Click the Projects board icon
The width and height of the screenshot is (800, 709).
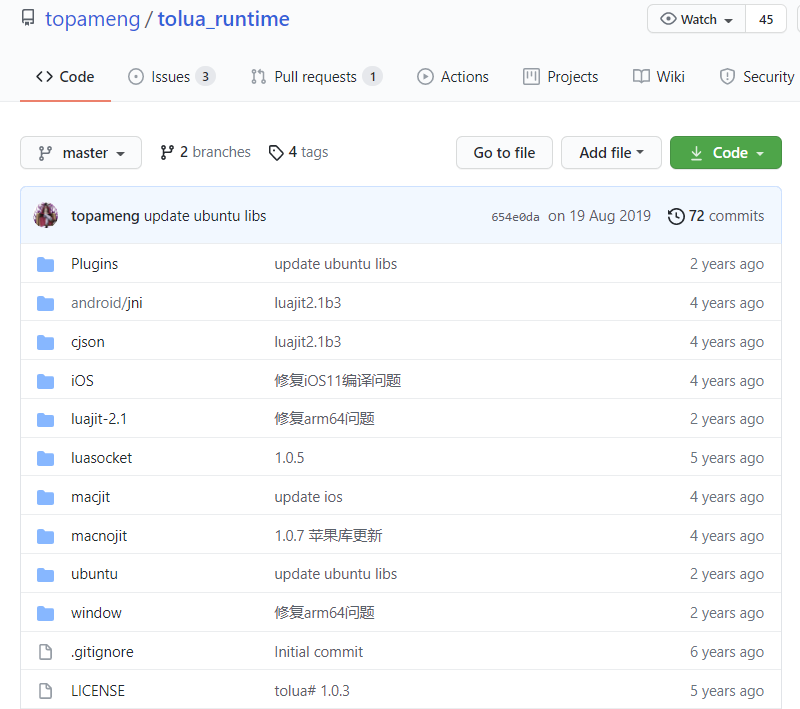tap(531, 76)
